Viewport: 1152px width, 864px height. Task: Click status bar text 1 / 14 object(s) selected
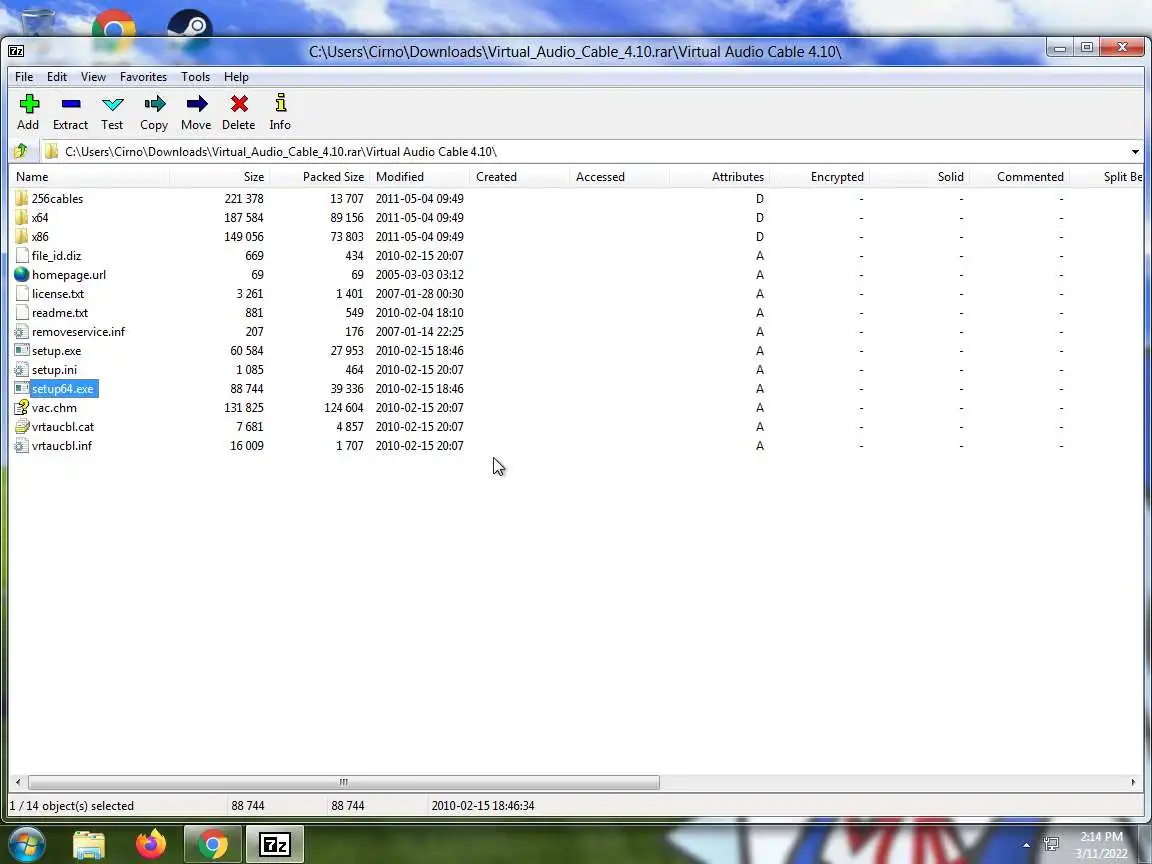pyautogui.click(x=71, y=806)
